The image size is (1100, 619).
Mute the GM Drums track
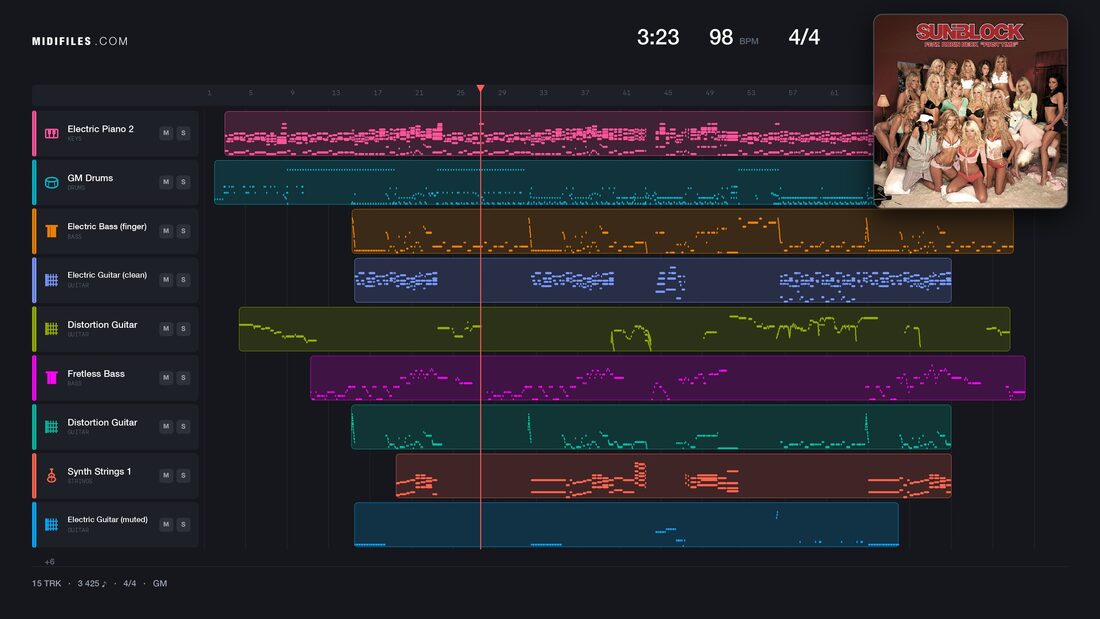coord(166,182)
